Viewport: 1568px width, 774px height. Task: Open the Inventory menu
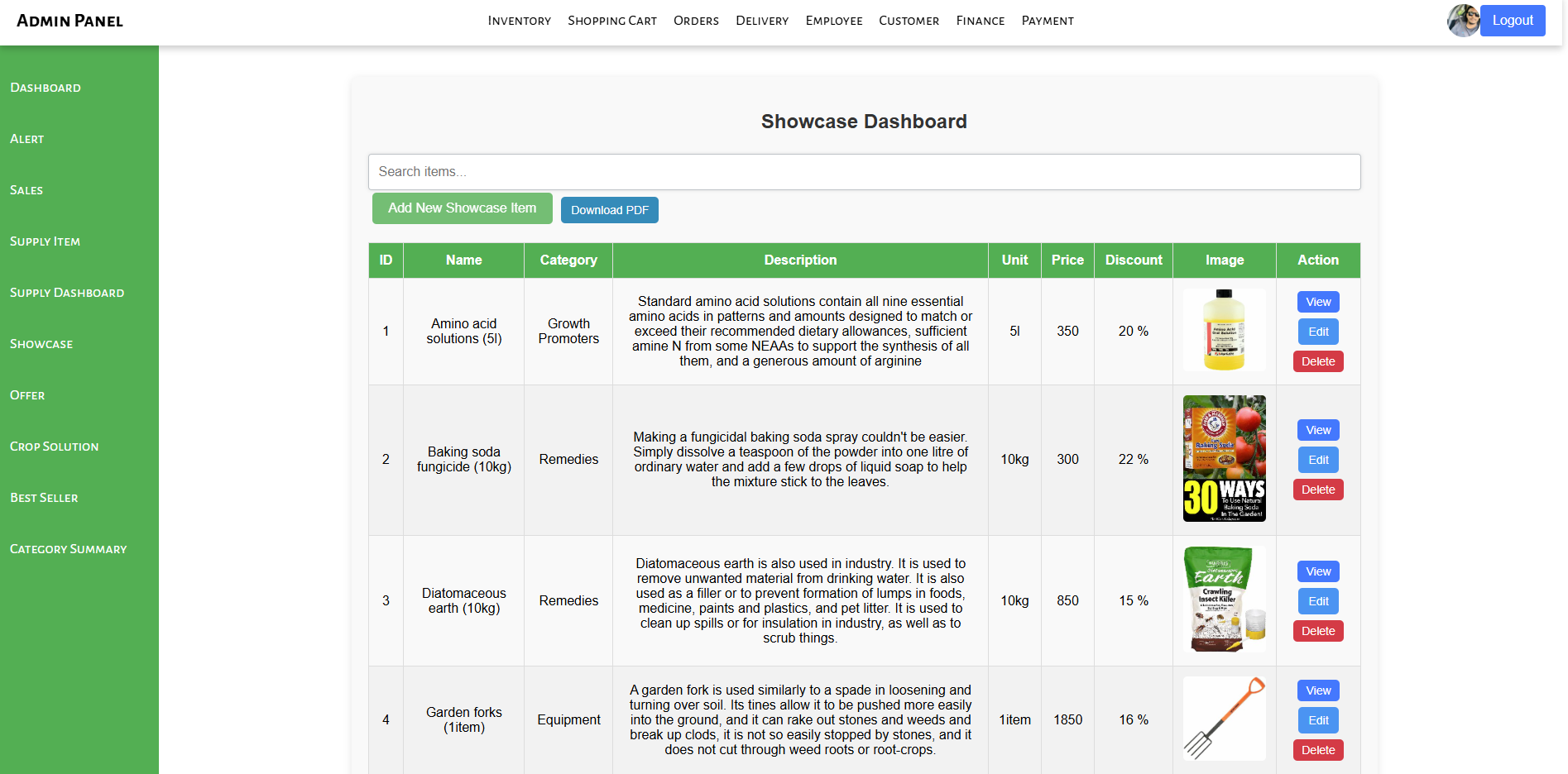click(519, 21)
